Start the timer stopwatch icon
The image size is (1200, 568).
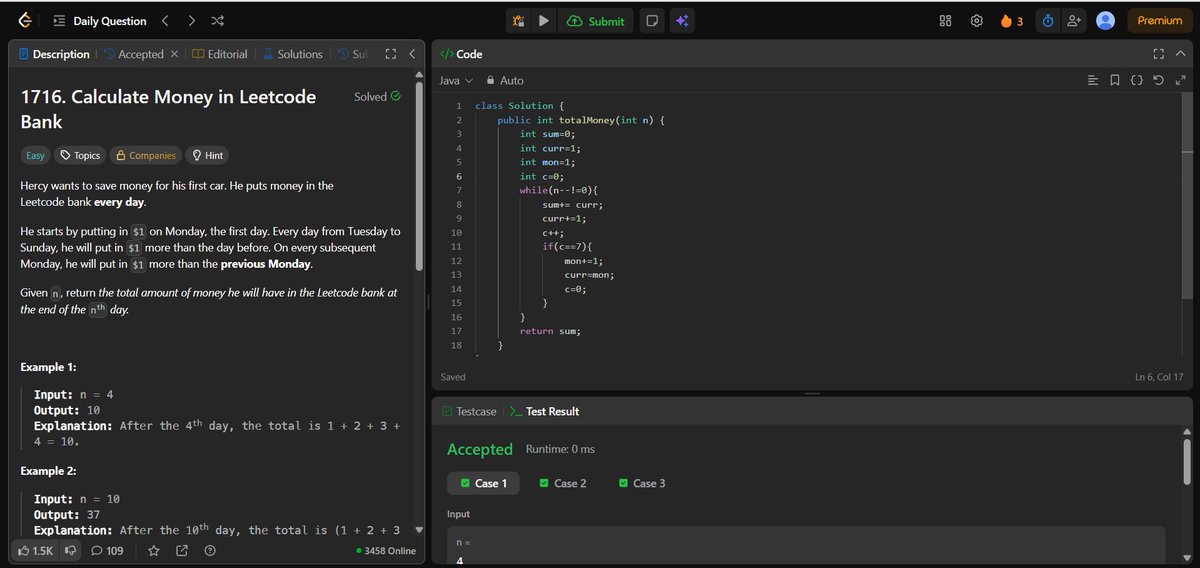pyautogui.click(x=1048, y=21)
